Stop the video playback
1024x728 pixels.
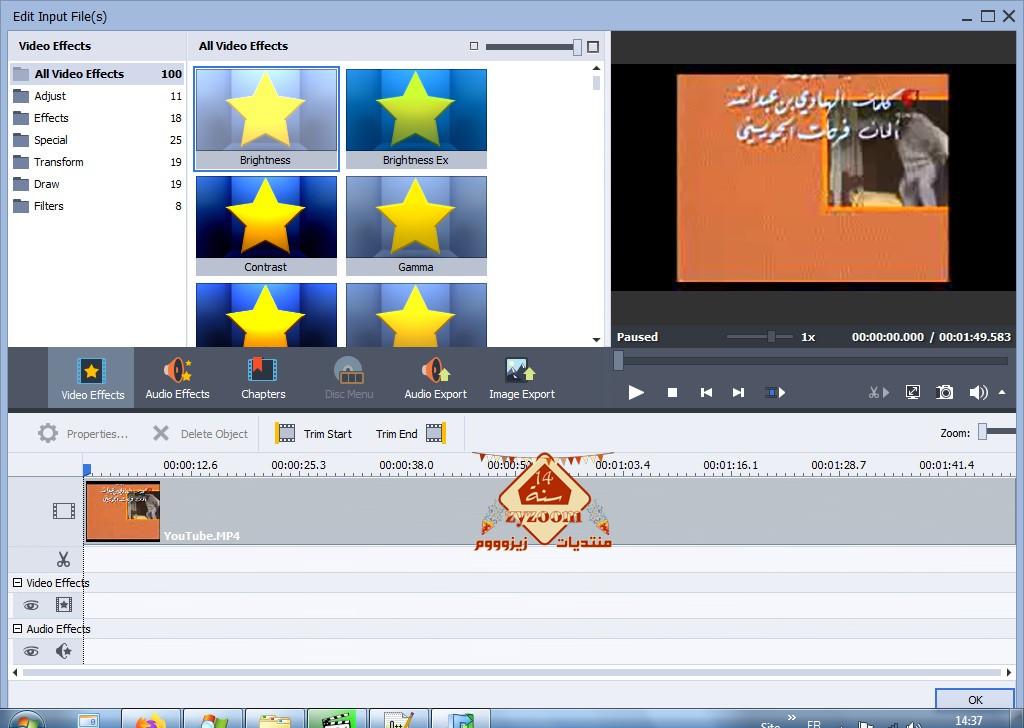point(672,392)
